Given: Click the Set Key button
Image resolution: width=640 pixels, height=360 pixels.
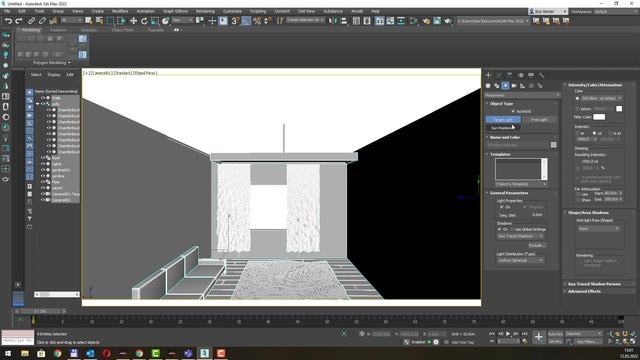Looking at the screenshot, I should click(555, 341).
